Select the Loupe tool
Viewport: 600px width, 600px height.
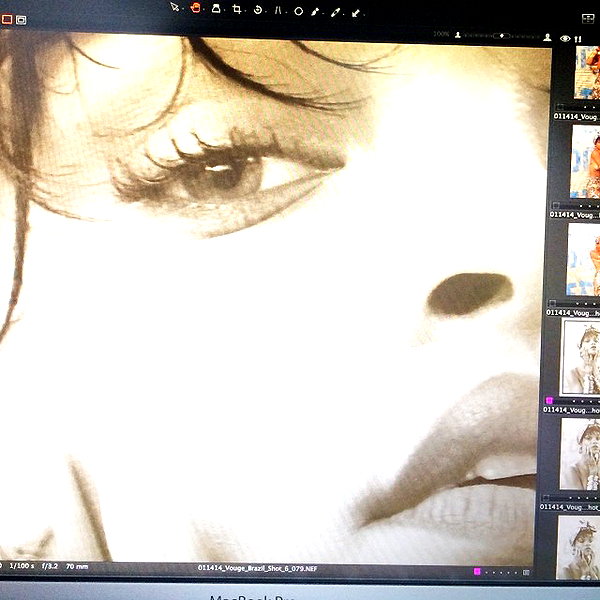216,9
